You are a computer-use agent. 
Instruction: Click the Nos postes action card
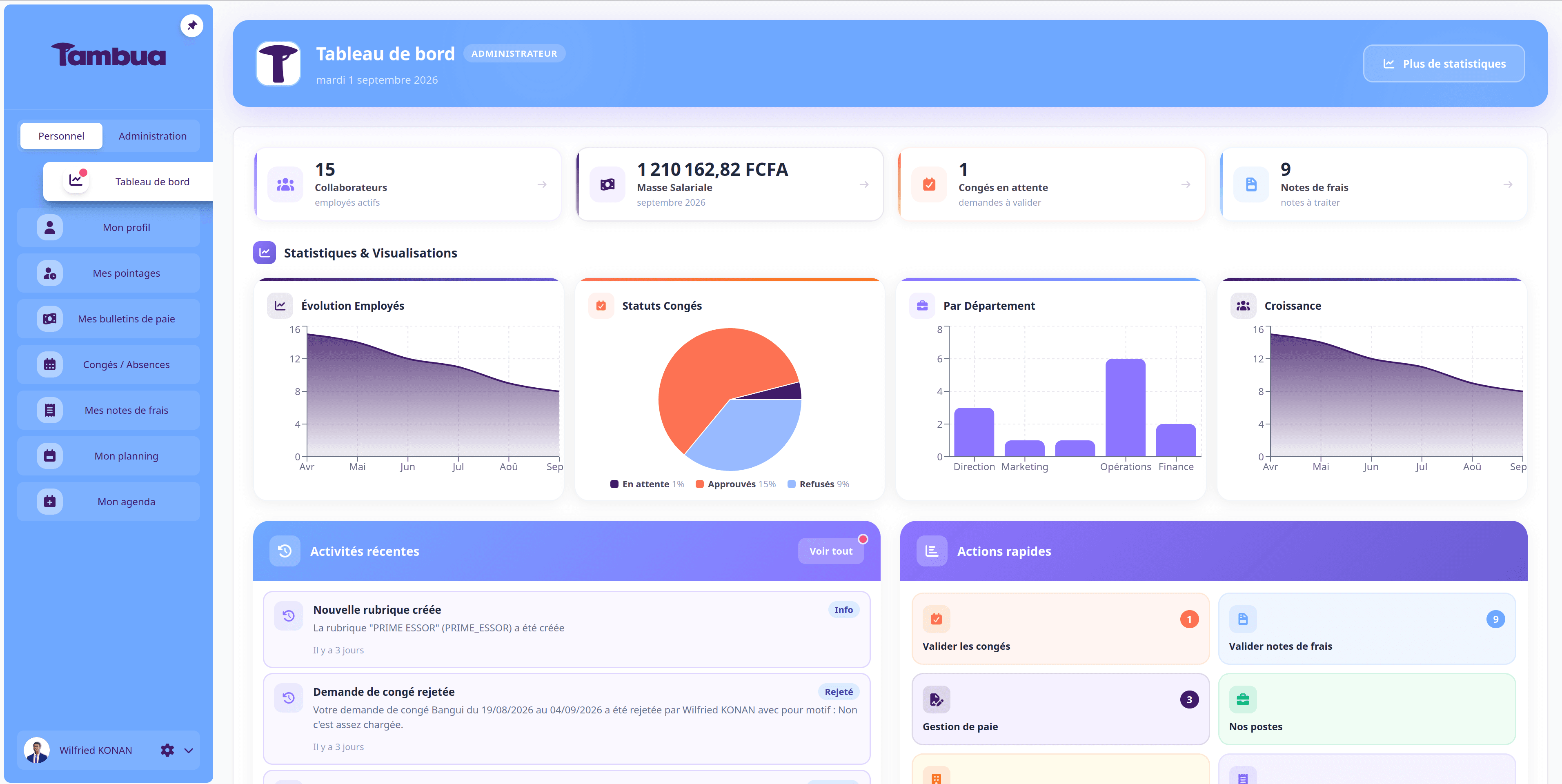click(x=1367, y=709)
